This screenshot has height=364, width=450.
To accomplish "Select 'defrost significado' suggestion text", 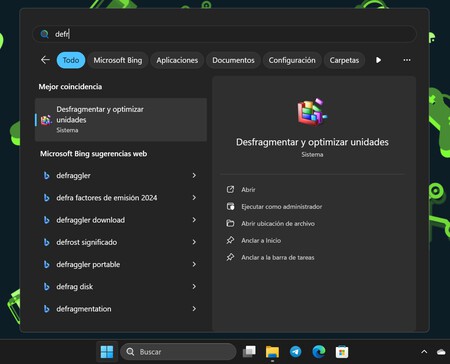I will [x=87, y=242].
